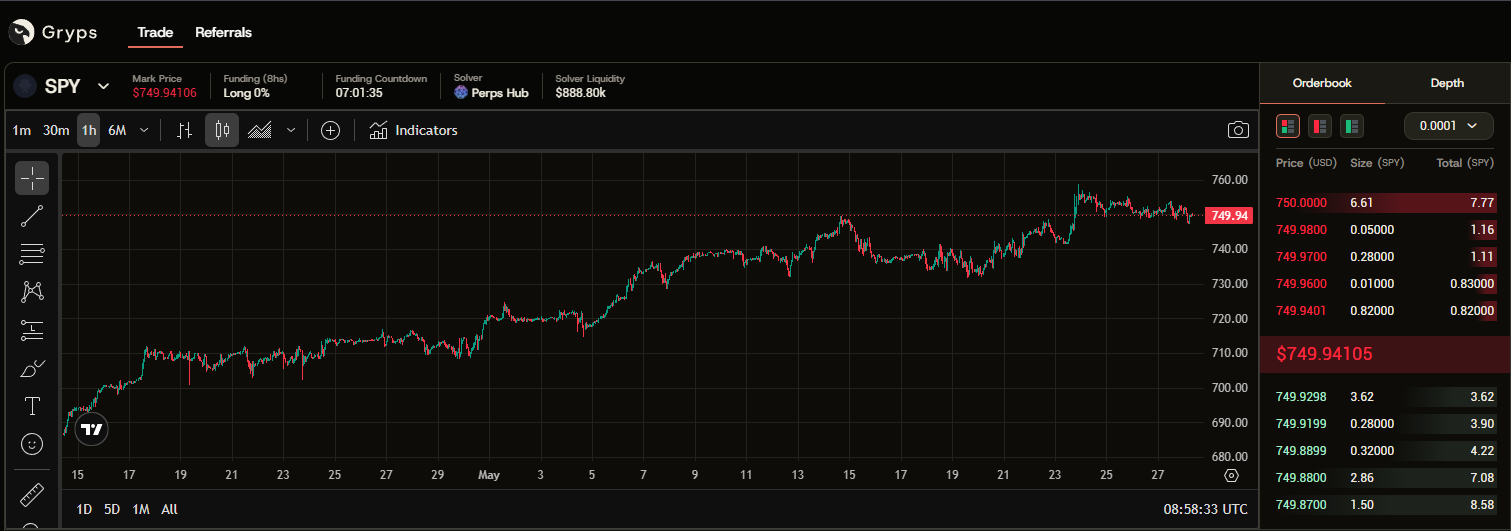1511x531 pixels.
Task: Select the 6M timeframe
Action: click(x=117, y=130)
